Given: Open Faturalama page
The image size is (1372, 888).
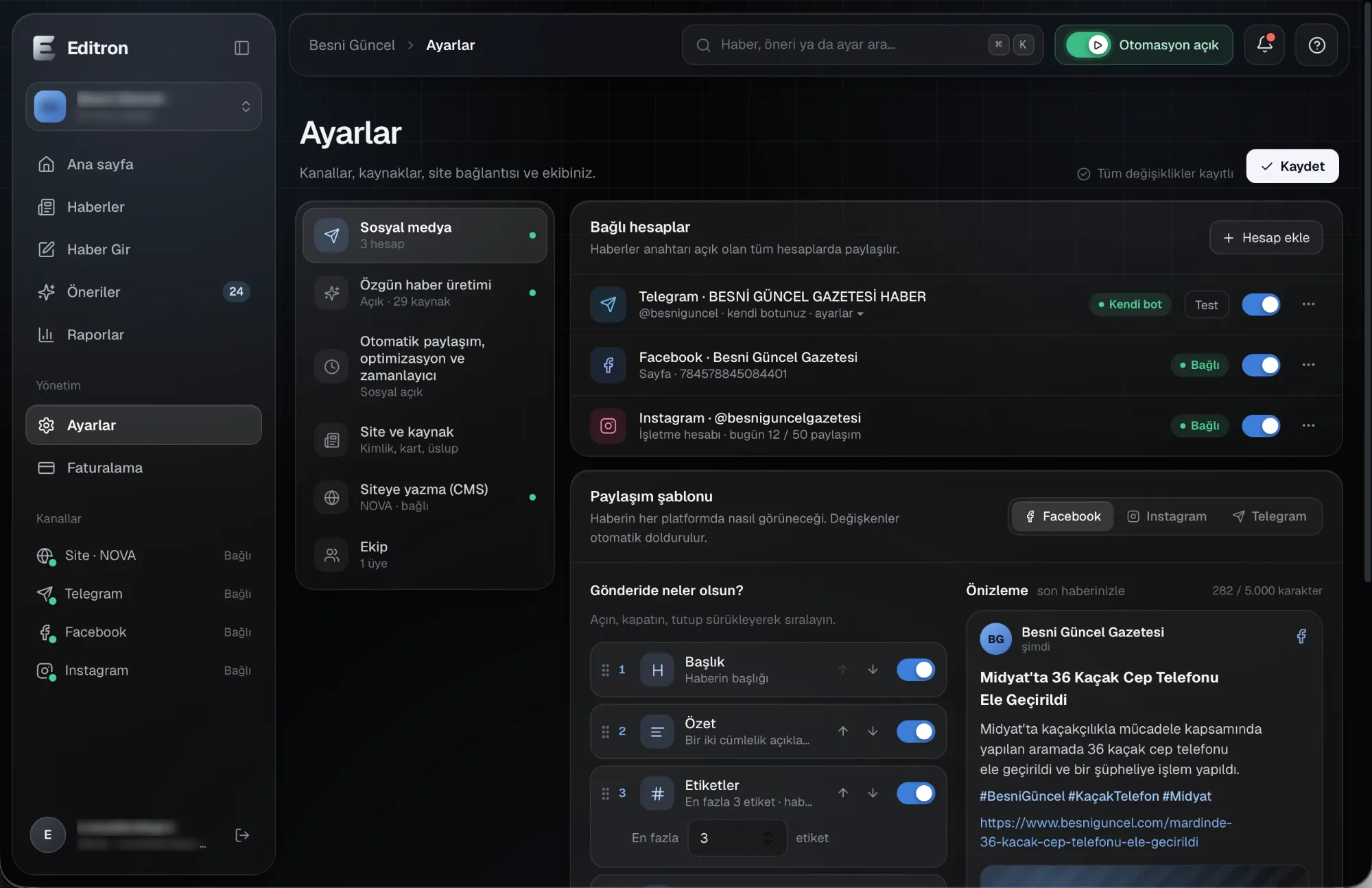Looking at the screenshot, I should coord(143,468).
